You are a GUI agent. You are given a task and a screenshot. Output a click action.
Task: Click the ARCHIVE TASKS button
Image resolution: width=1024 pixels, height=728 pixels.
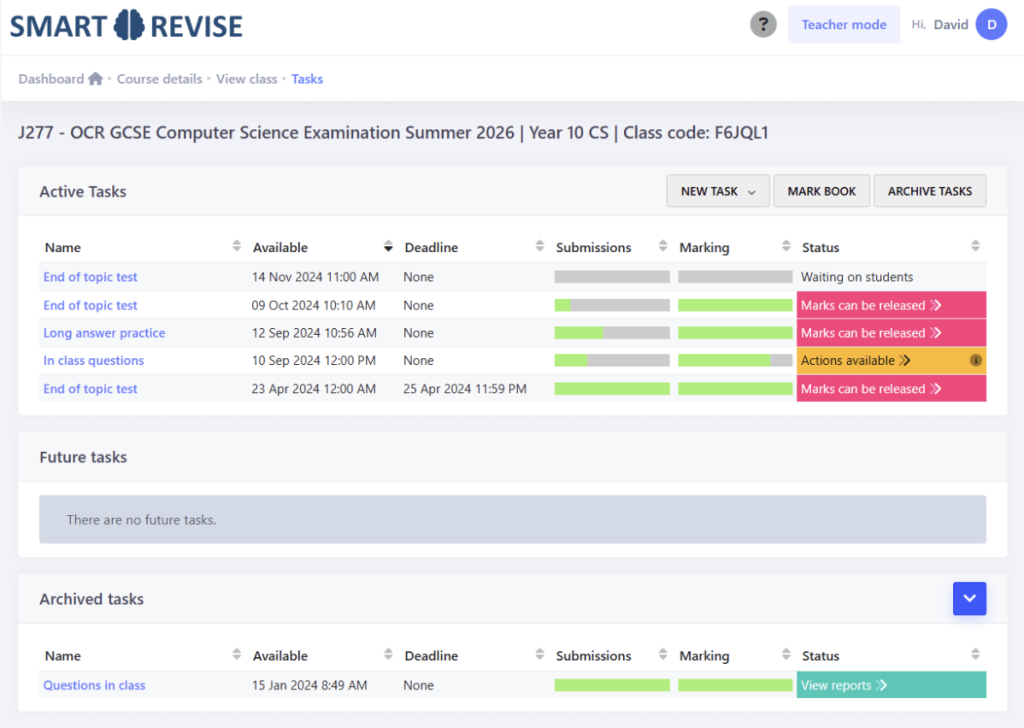pyautogui.click(x=929, y=191)
